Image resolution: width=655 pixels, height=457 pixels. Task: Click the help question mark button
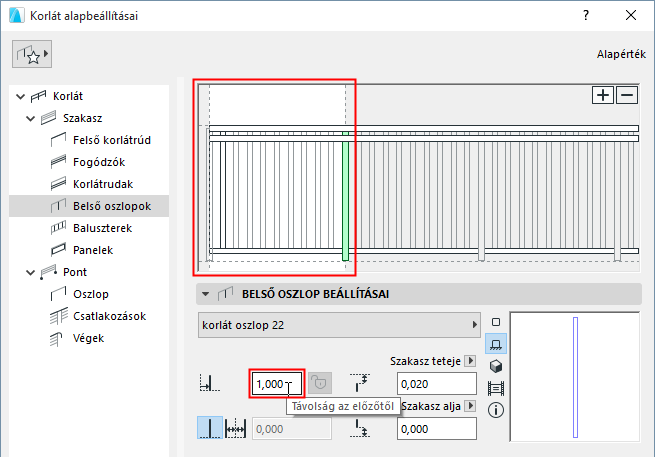pos(586,15)
